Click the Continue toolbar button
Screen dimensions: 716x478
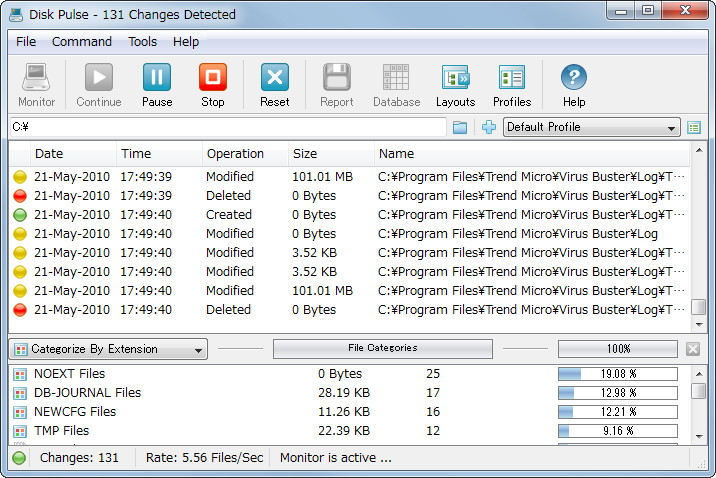point(99,86)
